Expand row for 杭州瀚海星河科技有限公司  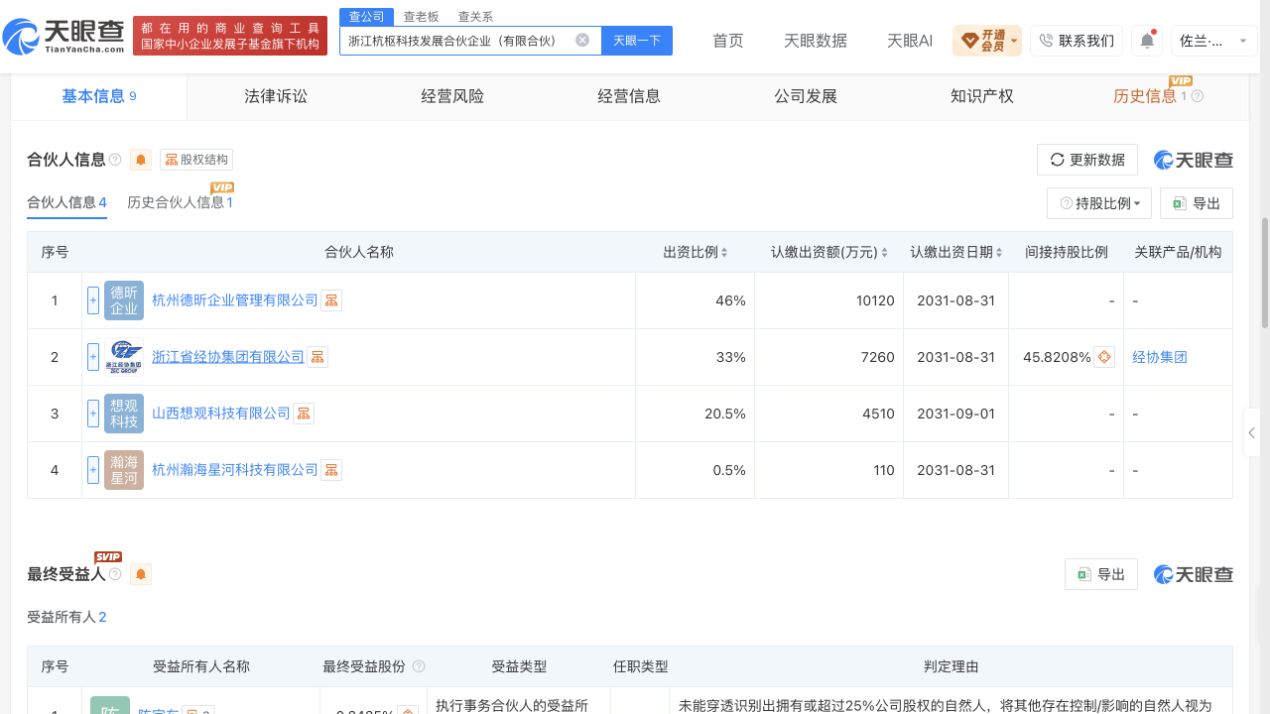(x=93, y=470)
